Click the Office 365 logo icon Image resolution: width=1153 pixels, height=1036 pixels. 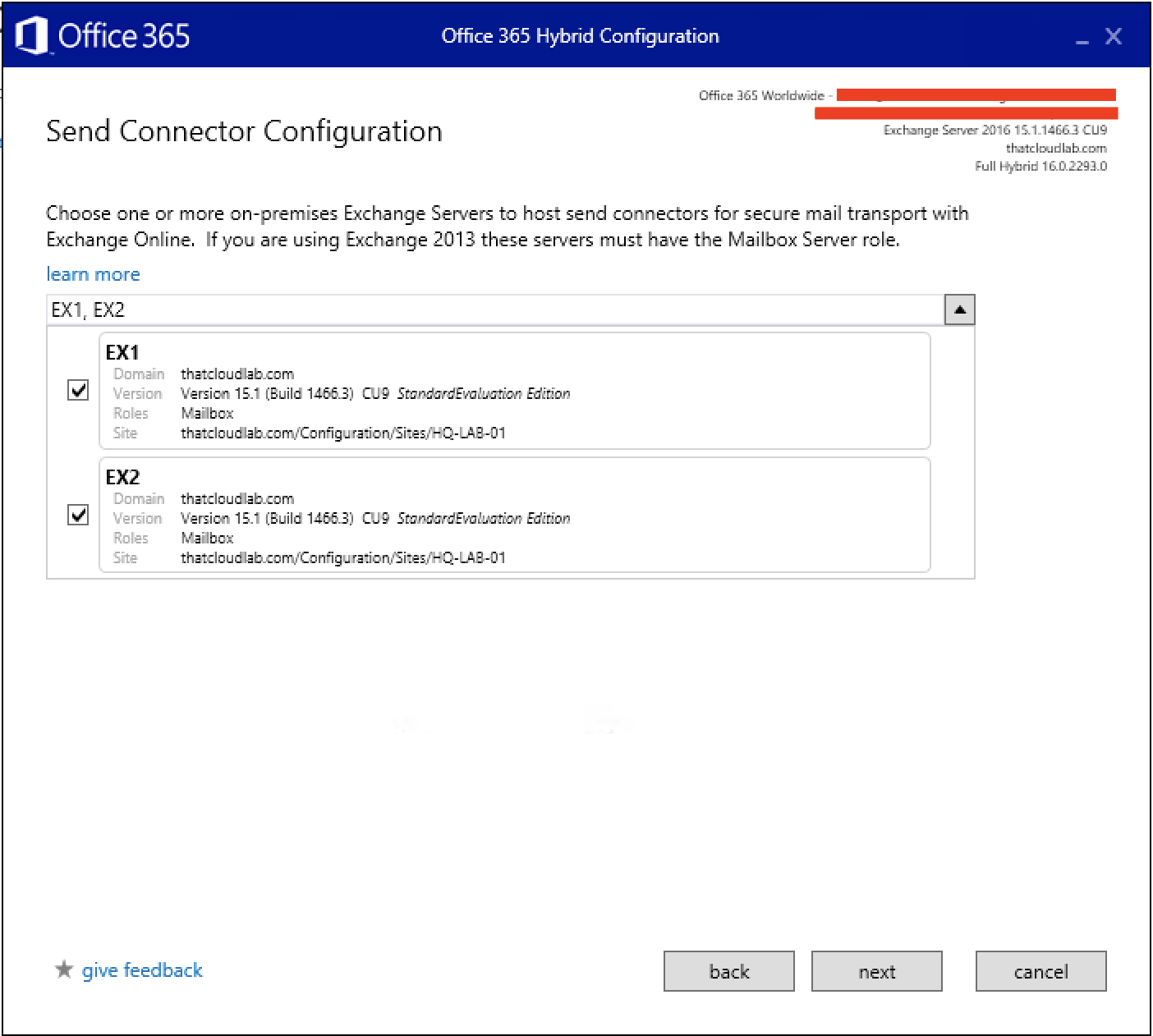coord(31,36)
